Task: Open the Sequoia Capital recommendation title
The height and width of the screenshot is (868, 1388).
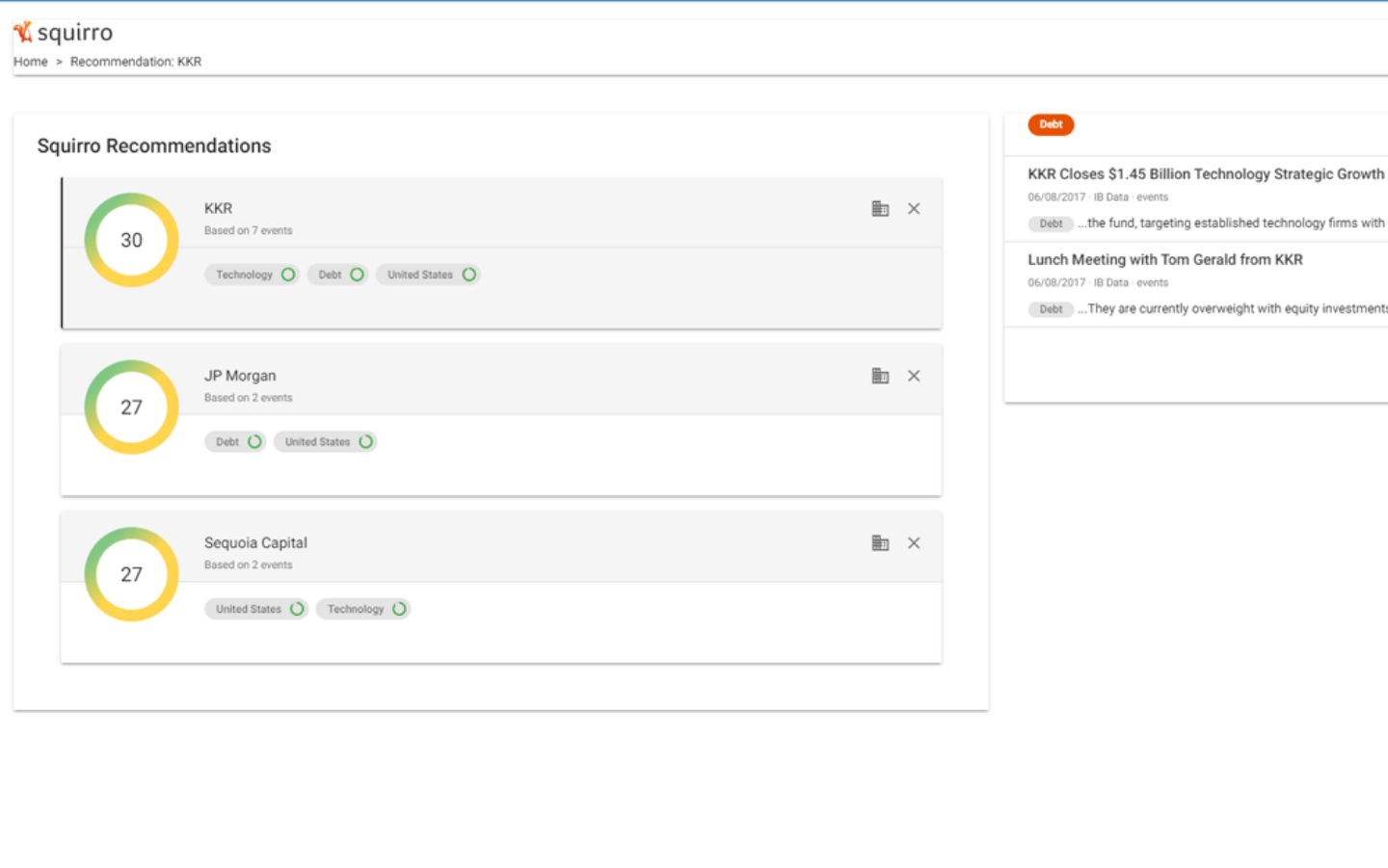Action: tap(255, 543)
